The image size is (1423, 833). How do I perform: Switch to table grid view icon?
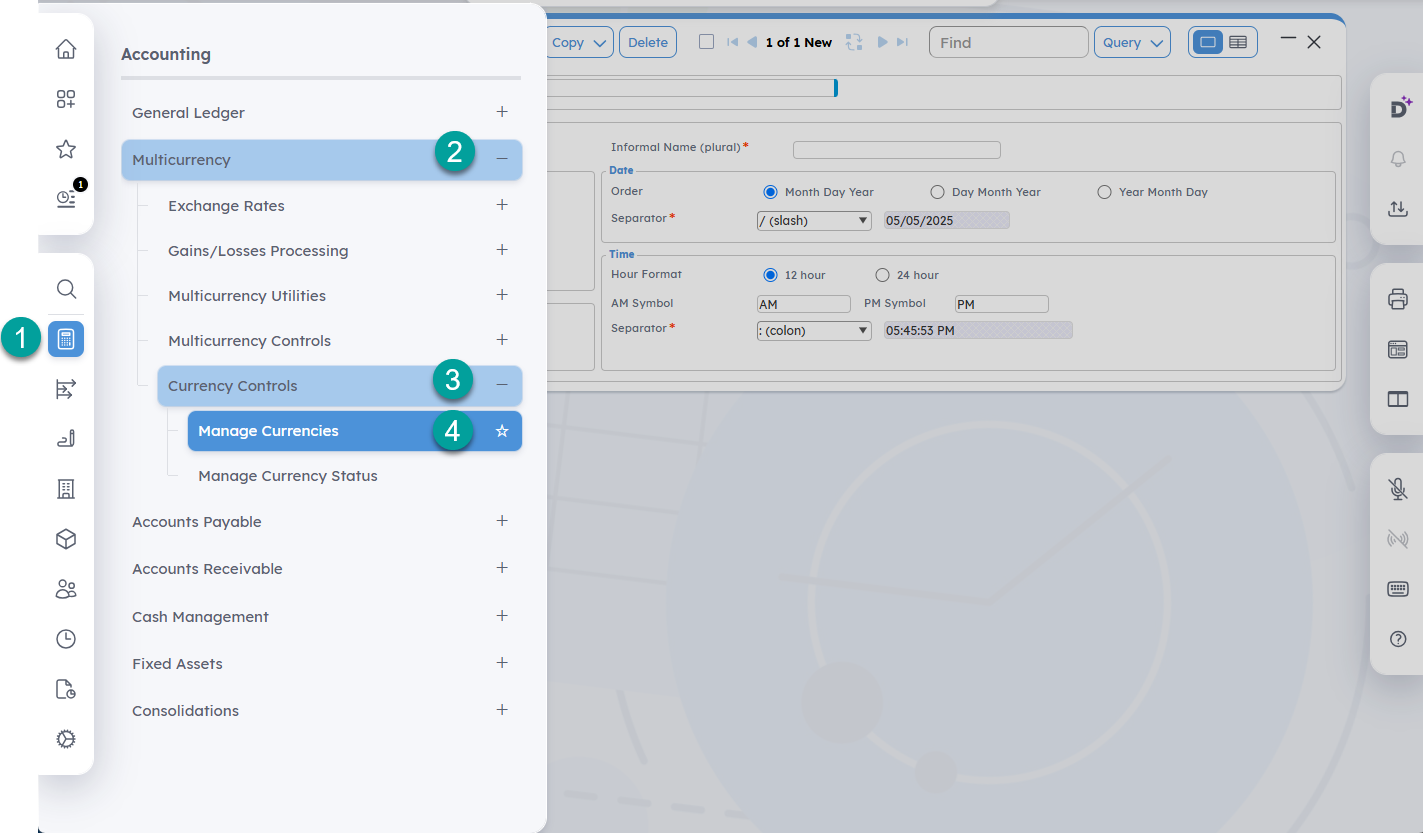coord(1238,42)
